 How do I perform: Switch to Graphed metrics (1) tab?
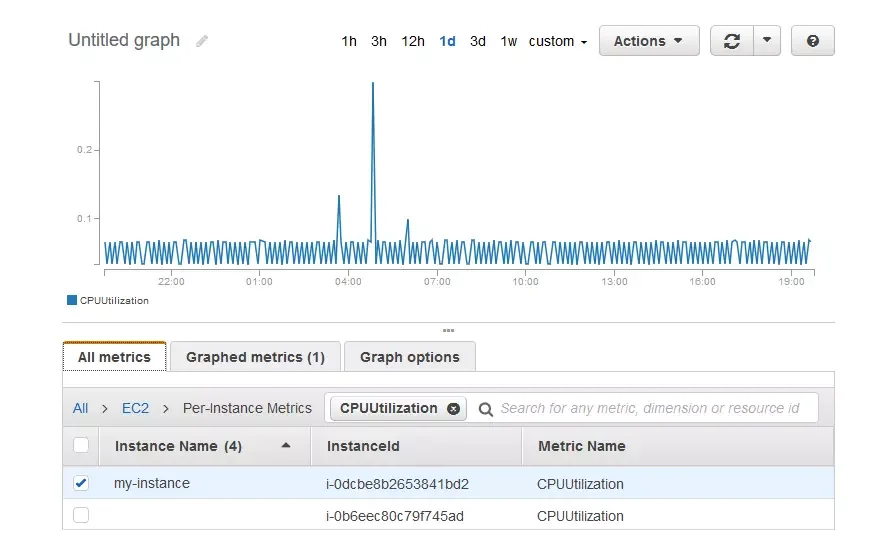pos(255,357)
